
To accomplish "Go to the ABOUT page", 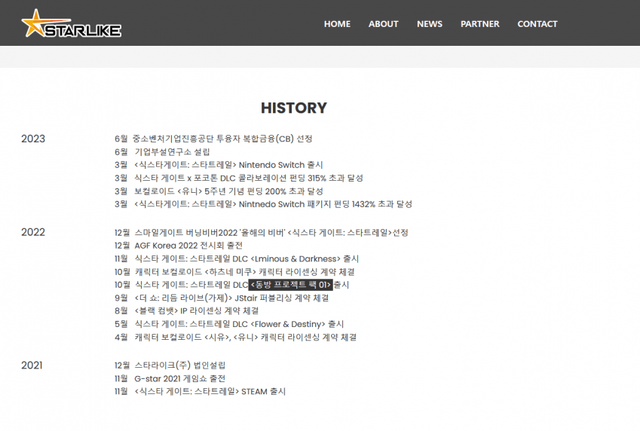I will (383, 24).
